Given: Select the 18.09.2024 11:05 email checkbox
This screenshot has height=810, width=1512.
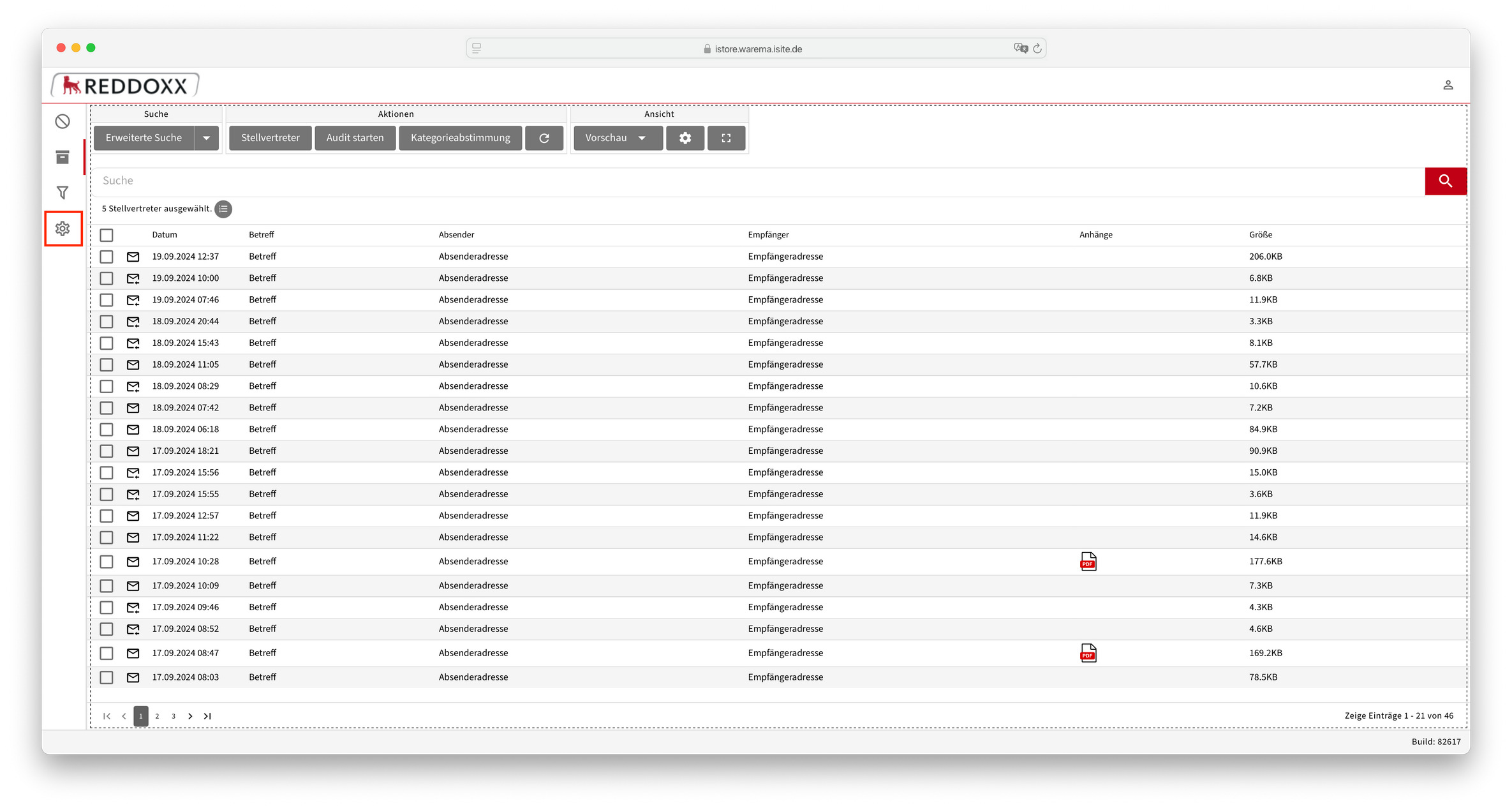Looking at the screenshot, I should [107, 364].
